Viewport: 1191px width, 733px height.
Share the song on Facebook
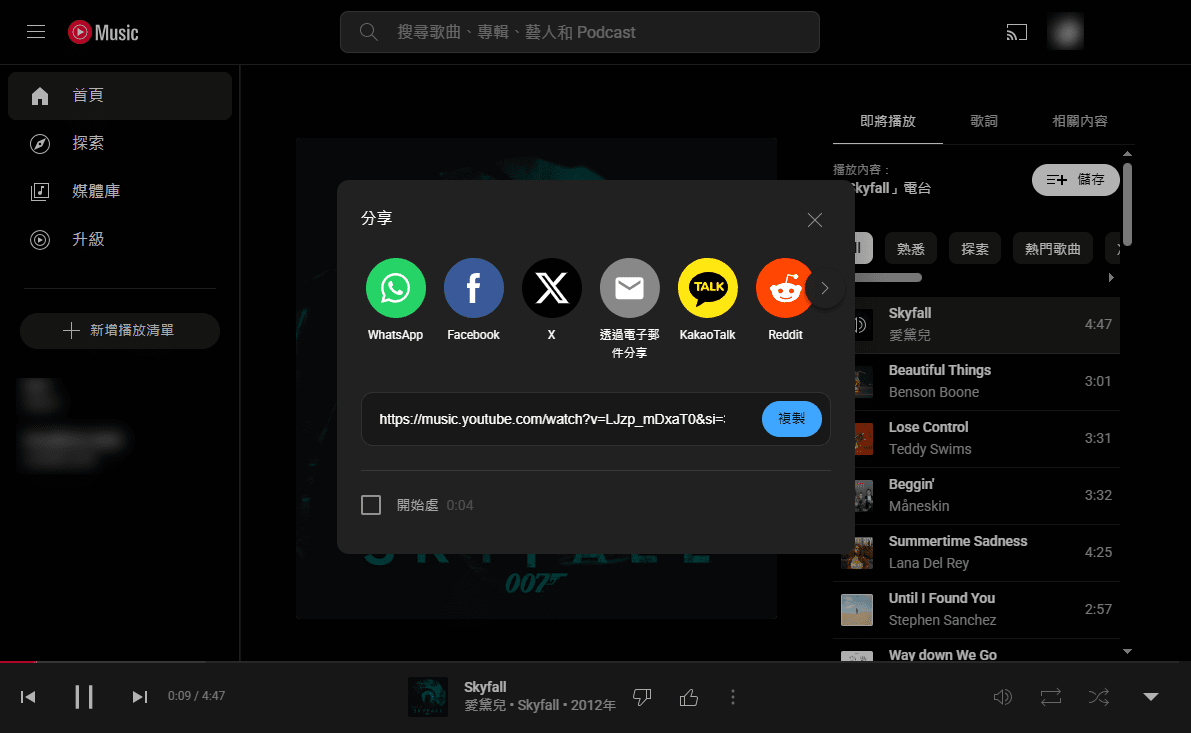point(473,288)
